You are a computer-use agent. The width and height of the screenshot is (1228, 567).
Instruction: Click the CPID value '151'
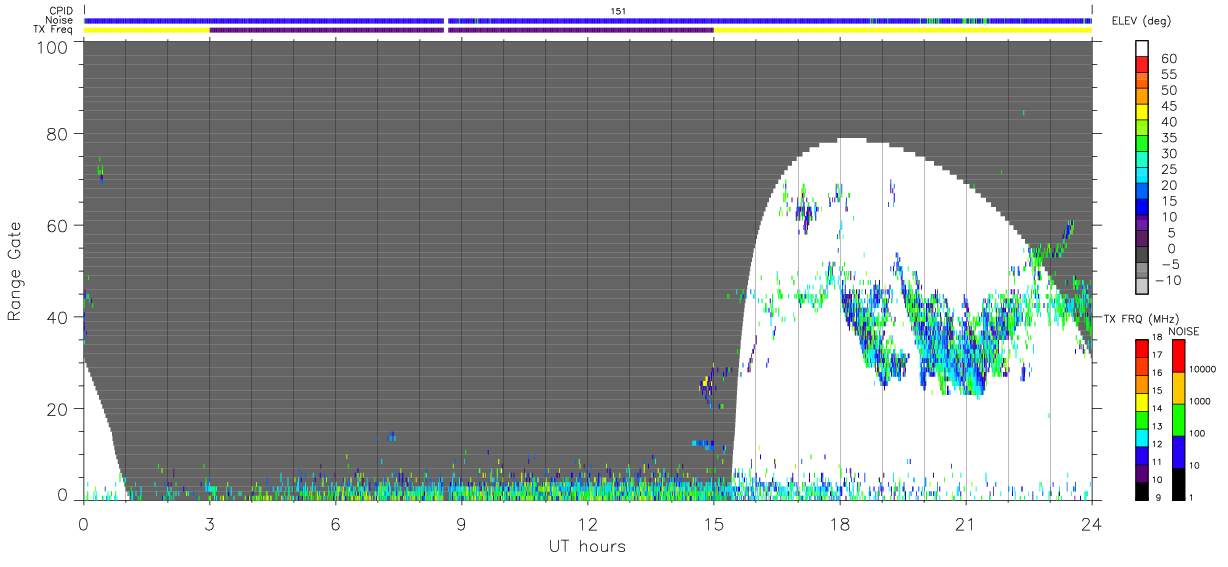click(617, 11)
